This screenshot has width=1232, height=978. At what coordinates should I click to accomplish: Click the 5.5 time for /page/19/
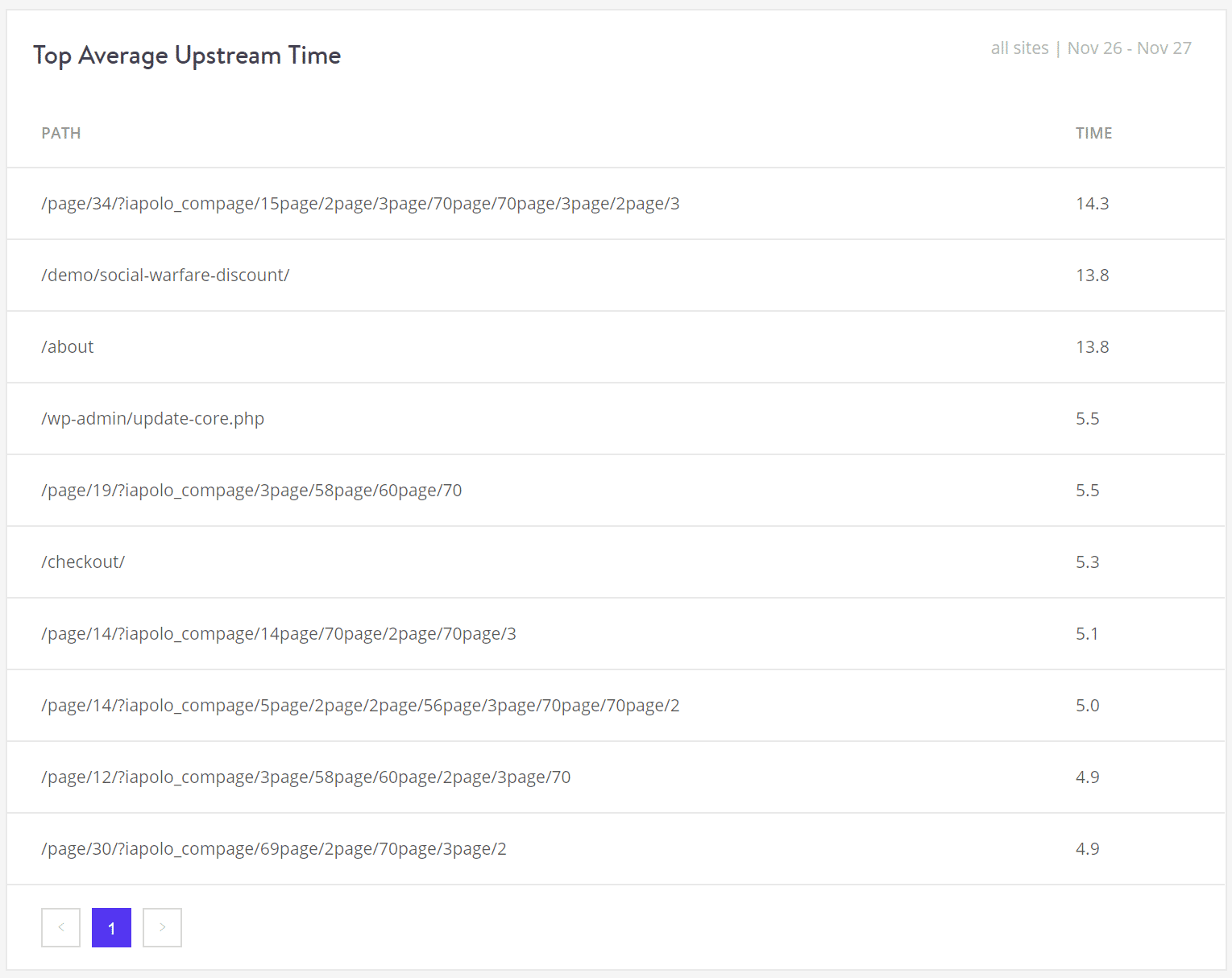tap(1087, 491)
